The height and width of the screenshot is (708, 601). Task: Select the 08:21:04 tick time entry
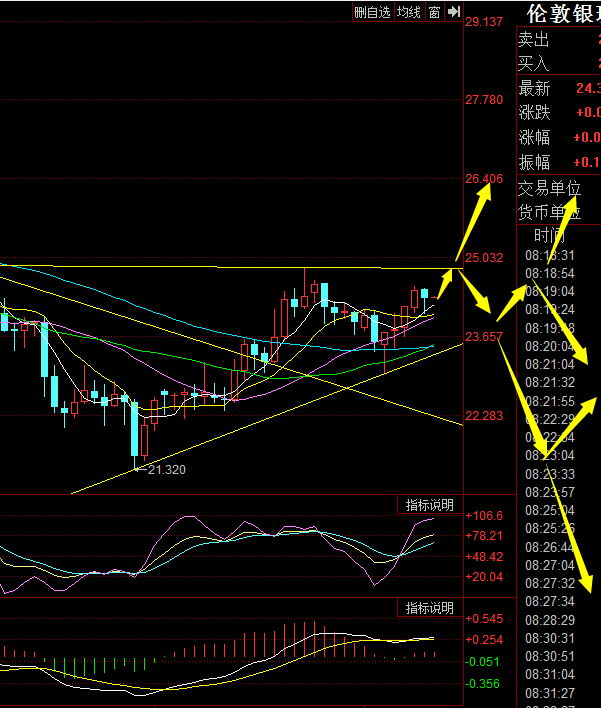[x=550, y=365]
